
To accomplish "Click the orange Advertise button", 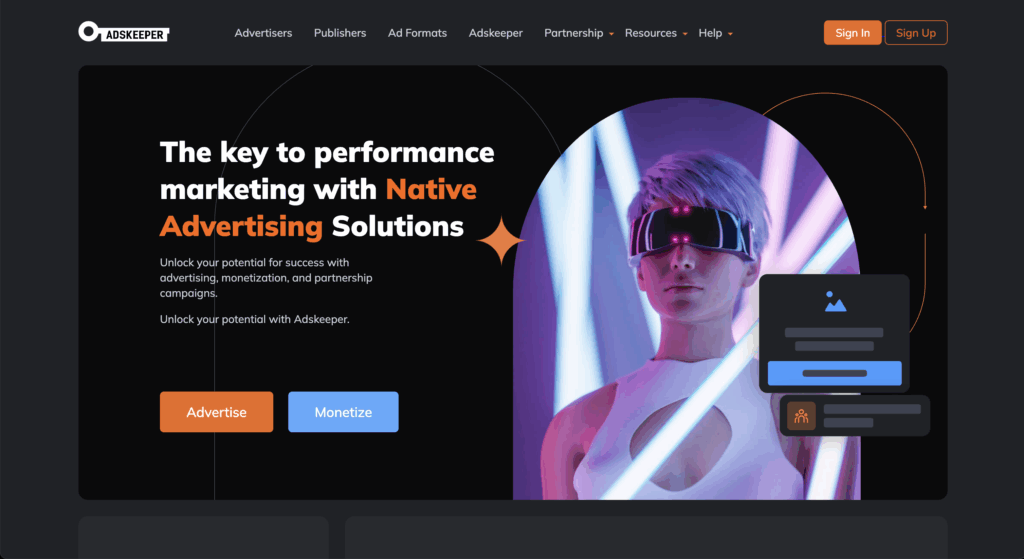I will [216, 412].
